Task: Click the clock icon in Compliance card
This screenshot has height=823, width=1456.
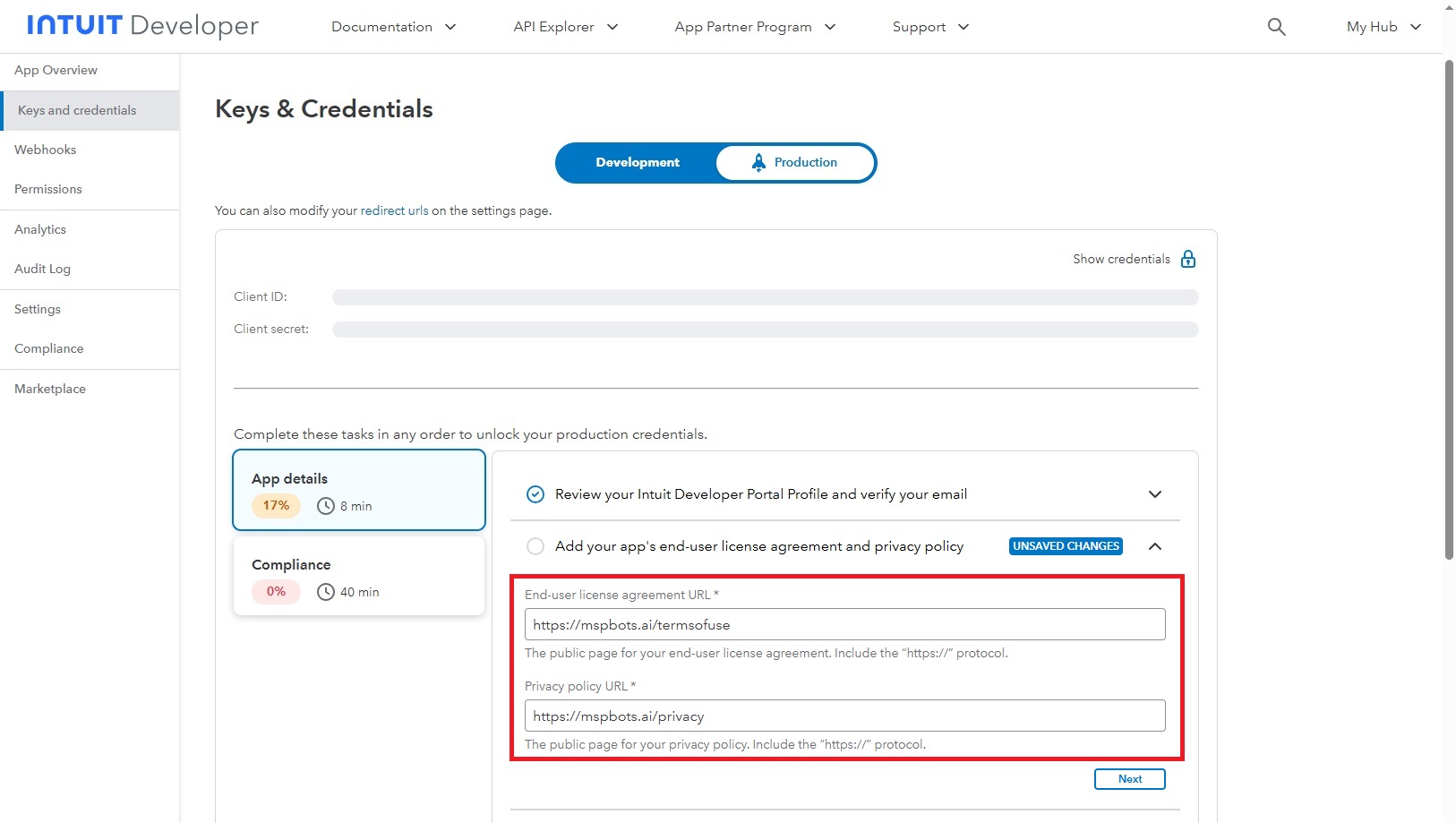Action: pyautogui.click(x=326, y=592)
